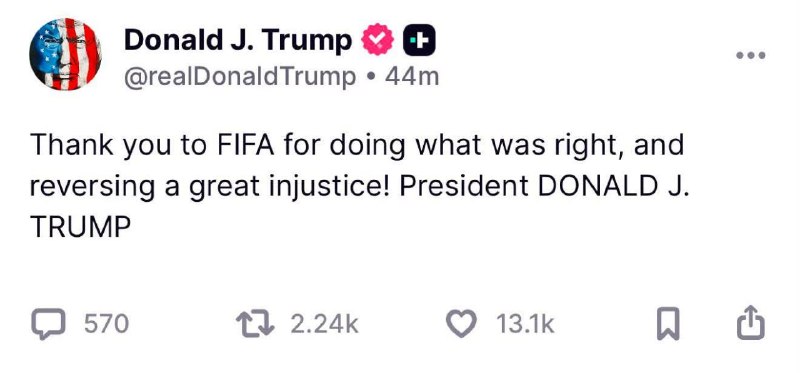Click the word FIFA in the post

pos(247,145)
